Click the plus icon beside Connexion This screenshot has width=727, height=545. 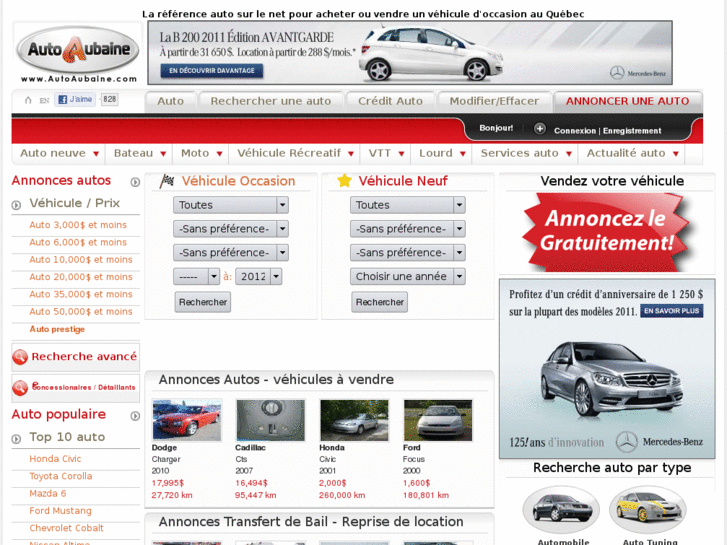539,128
